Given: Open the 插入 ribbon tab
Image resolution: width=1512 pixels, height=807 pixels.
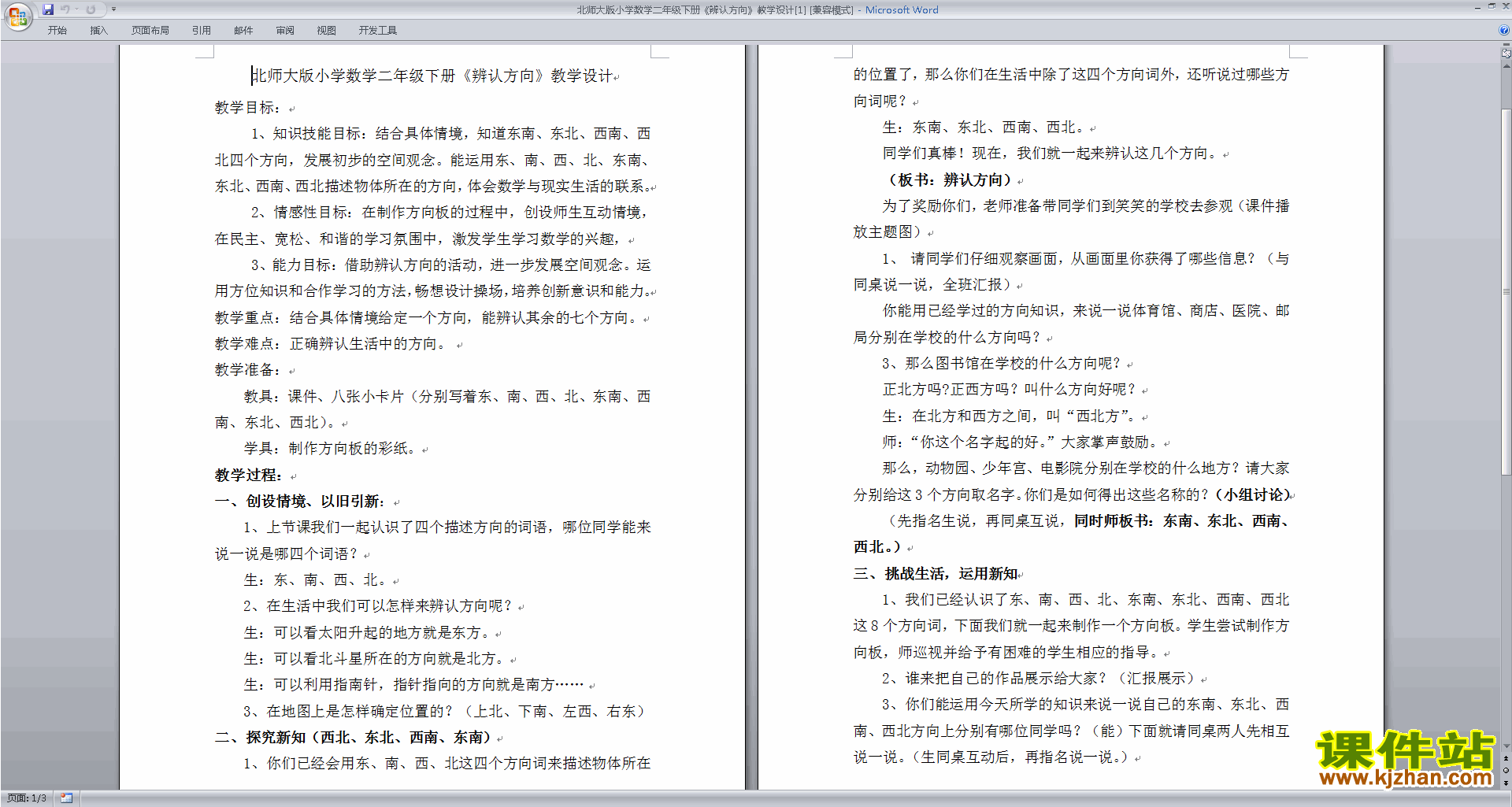Looking at the screenshot, I should (x=98, y=30).
